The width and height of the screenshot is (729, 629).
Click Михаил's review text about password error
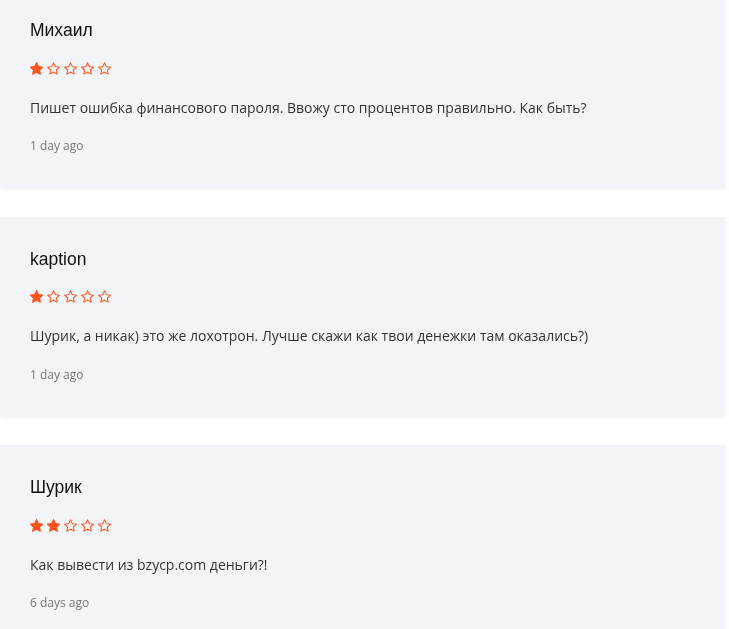coord(308,108)
